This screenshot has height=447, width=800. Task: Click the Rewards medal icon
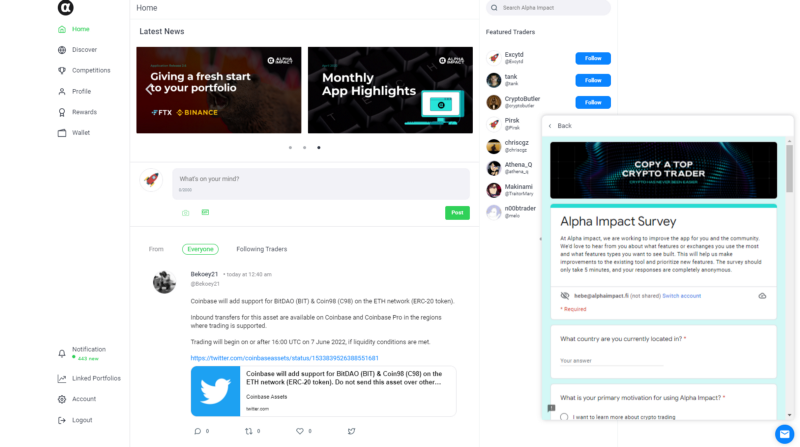pyautogui.click(x=62, y=112)
